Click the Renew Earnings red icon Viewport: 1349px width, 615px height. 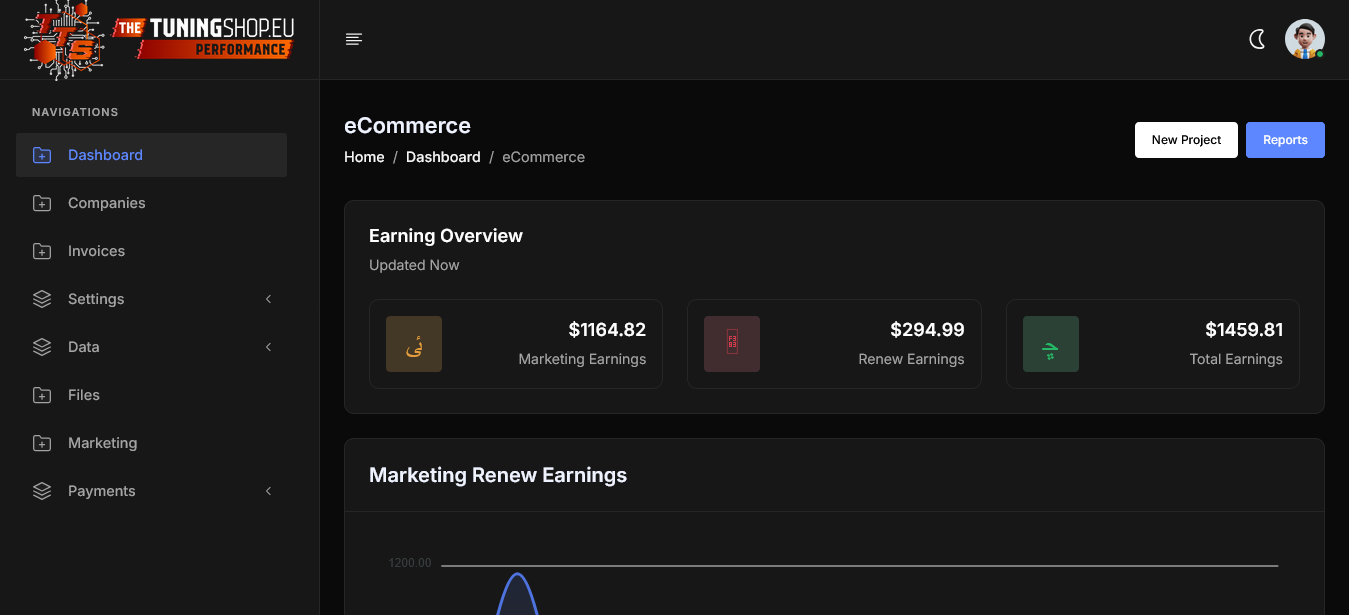tap(732, 344)
